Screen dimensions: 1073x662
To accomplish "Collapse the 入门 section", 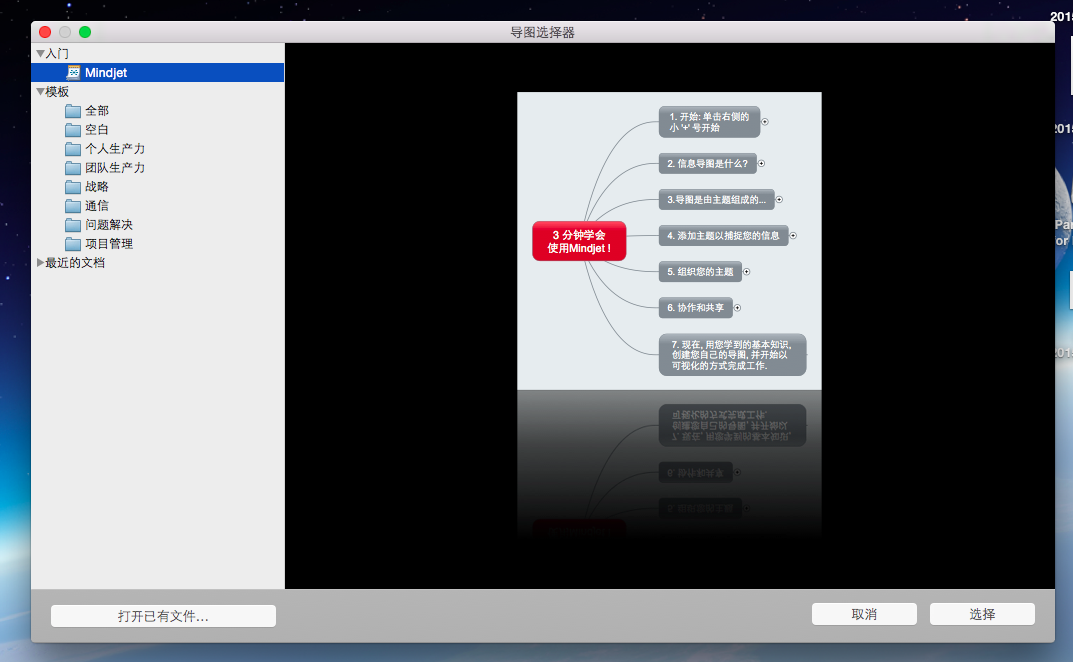I will [40, 53].
